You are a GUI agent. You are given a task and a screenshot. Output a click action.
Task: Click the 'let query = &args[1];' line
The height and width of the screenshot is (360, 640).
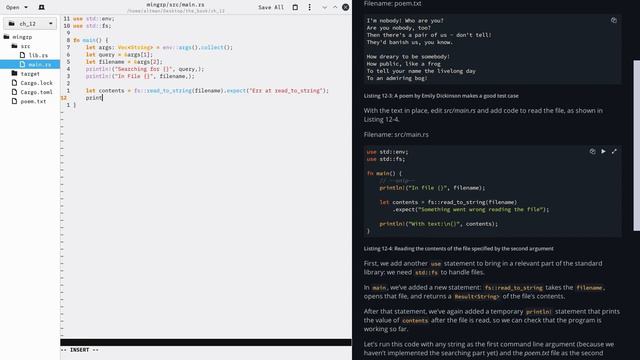[119, 54]
